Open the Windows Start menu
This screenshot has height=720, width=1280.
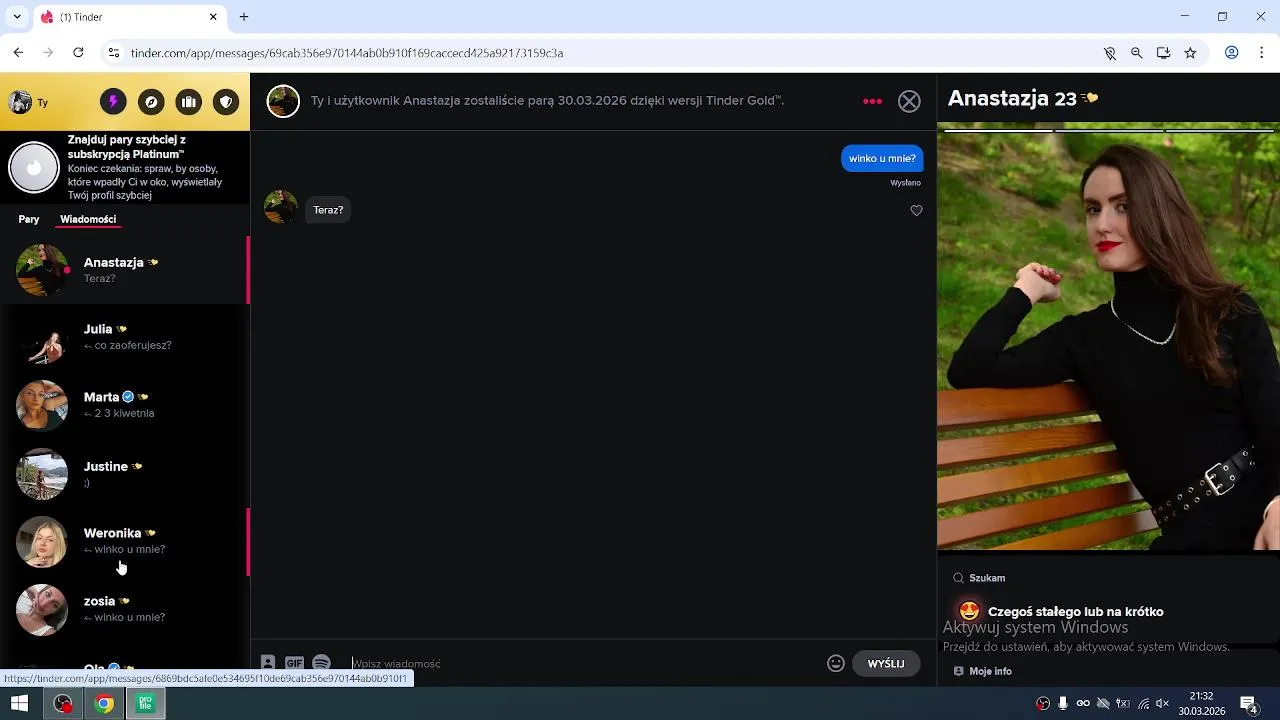tap(19, 703)
